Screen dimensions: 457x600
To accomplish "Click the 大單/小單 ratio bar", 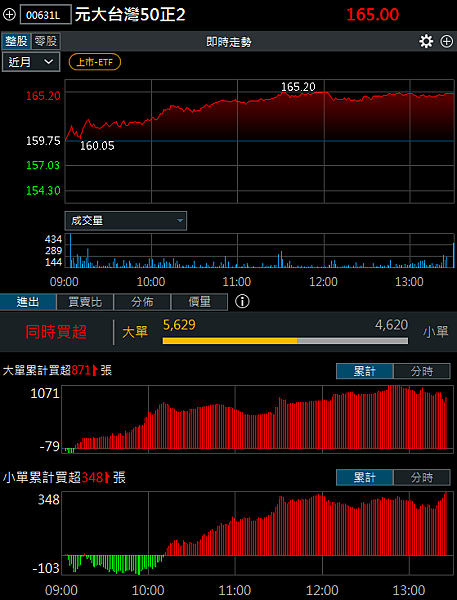I will [x=285, y=341].
